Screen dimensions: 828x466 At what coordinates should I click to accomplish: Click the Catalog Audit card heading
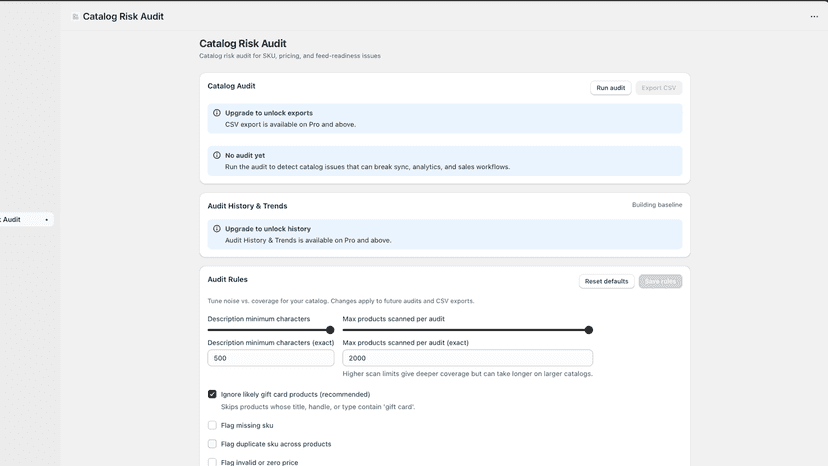pyautogui.click(x=231, y=86)
